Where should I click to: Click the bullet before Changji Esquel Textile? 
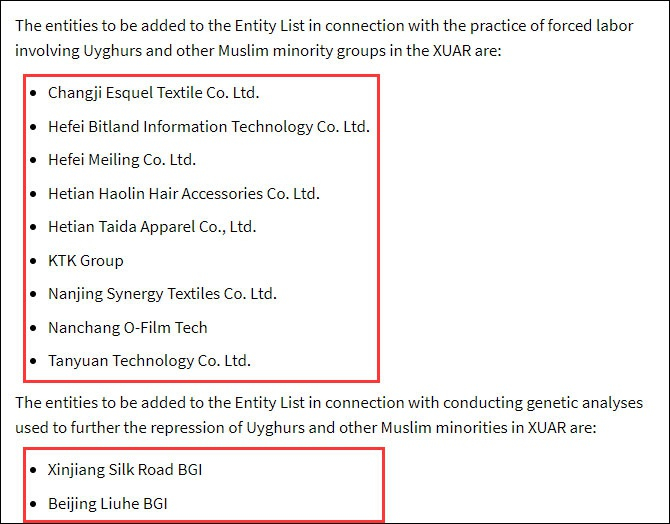[35, 93]
